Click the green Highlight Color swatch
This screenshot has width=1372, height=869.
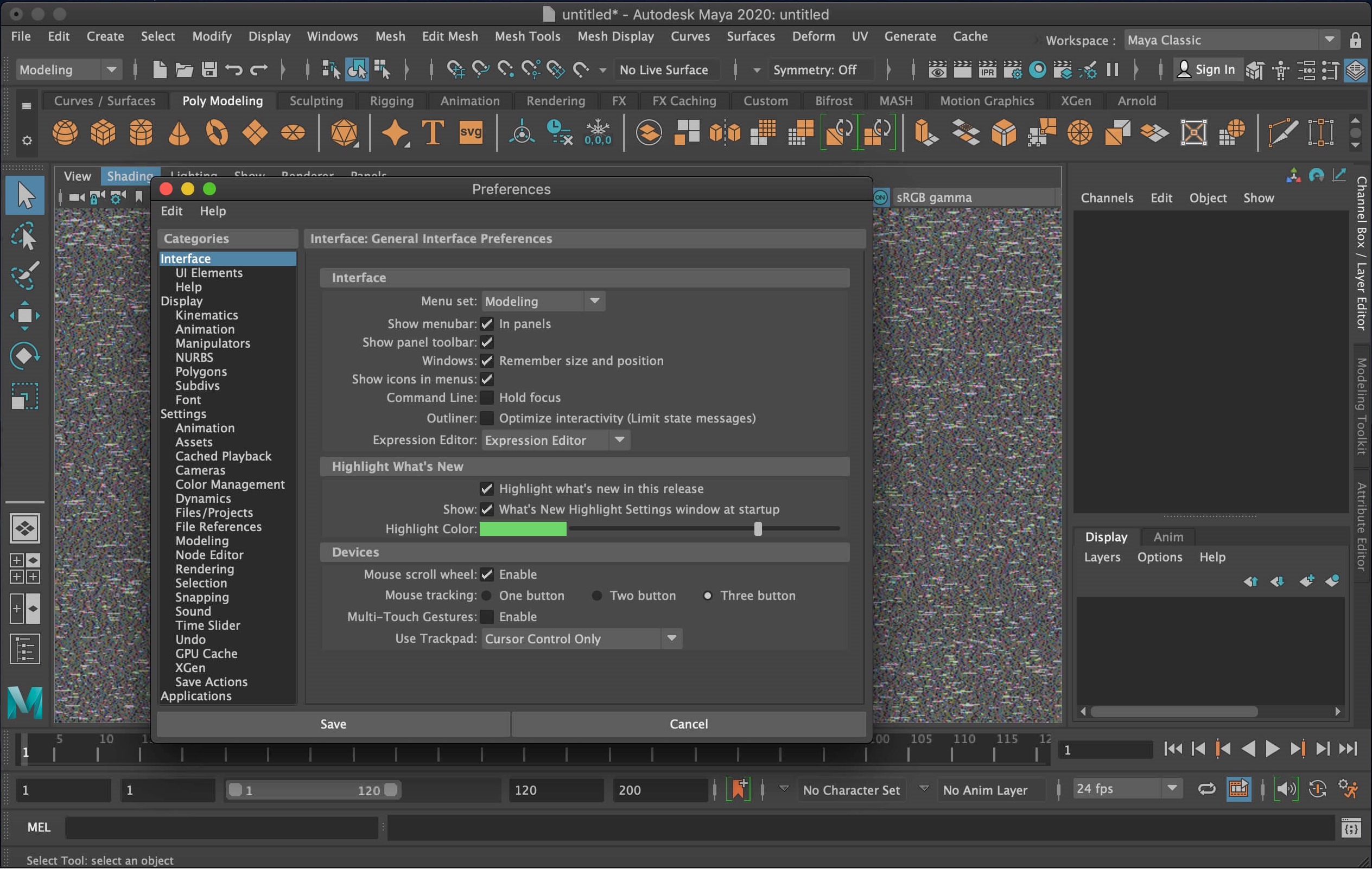click(523, 529)
